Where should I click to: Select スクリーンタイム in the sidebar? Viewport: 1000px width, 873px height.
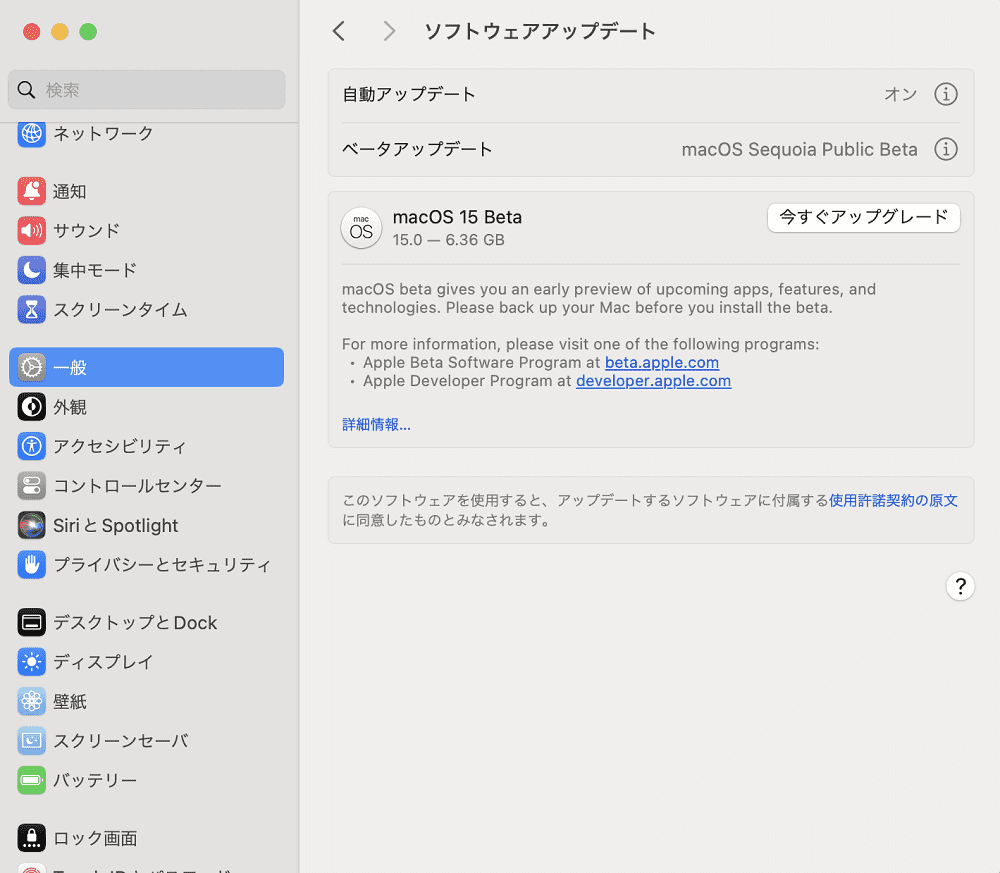[147, 309]
